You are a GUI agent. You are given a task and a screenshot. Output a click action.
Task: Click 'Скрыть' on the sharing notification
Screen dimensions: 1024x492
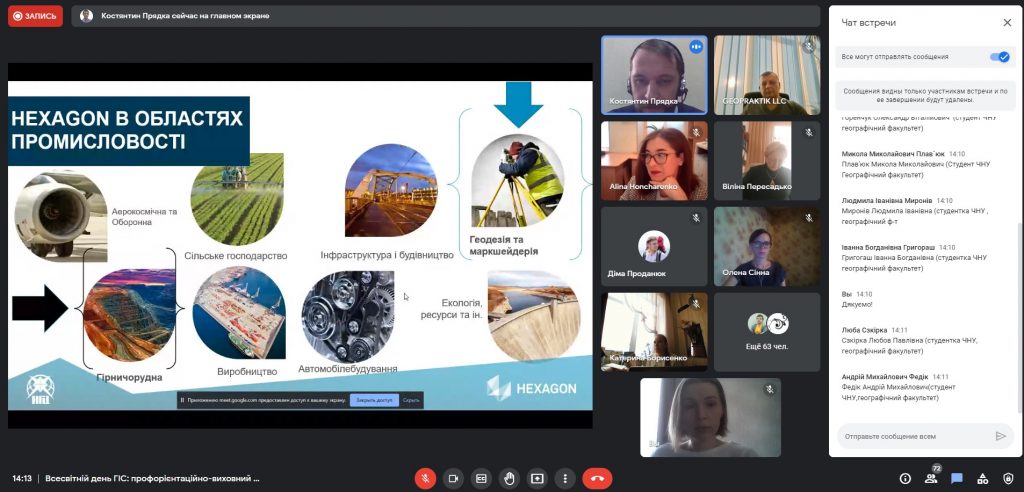click(411, 400)
